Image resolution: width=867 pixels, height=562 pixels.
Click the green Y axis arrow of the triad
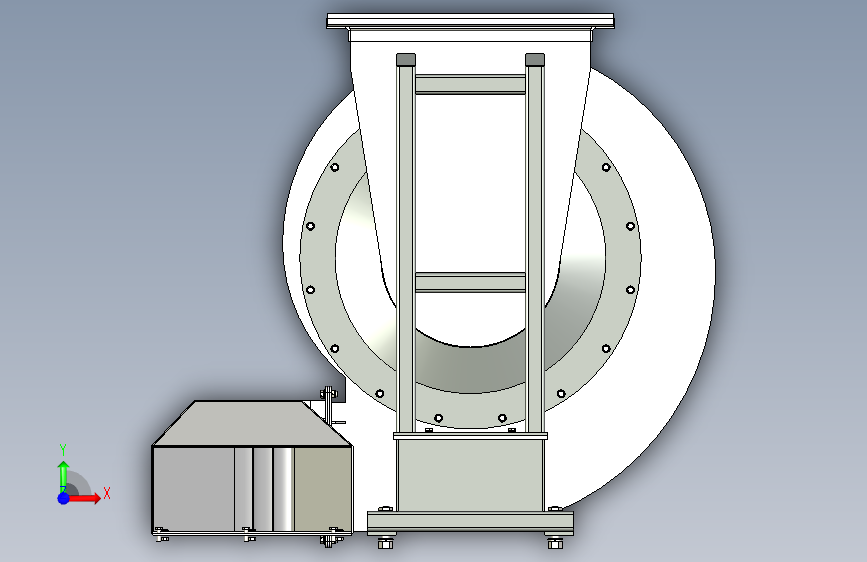pyautogui.click(x=64, y=476)
